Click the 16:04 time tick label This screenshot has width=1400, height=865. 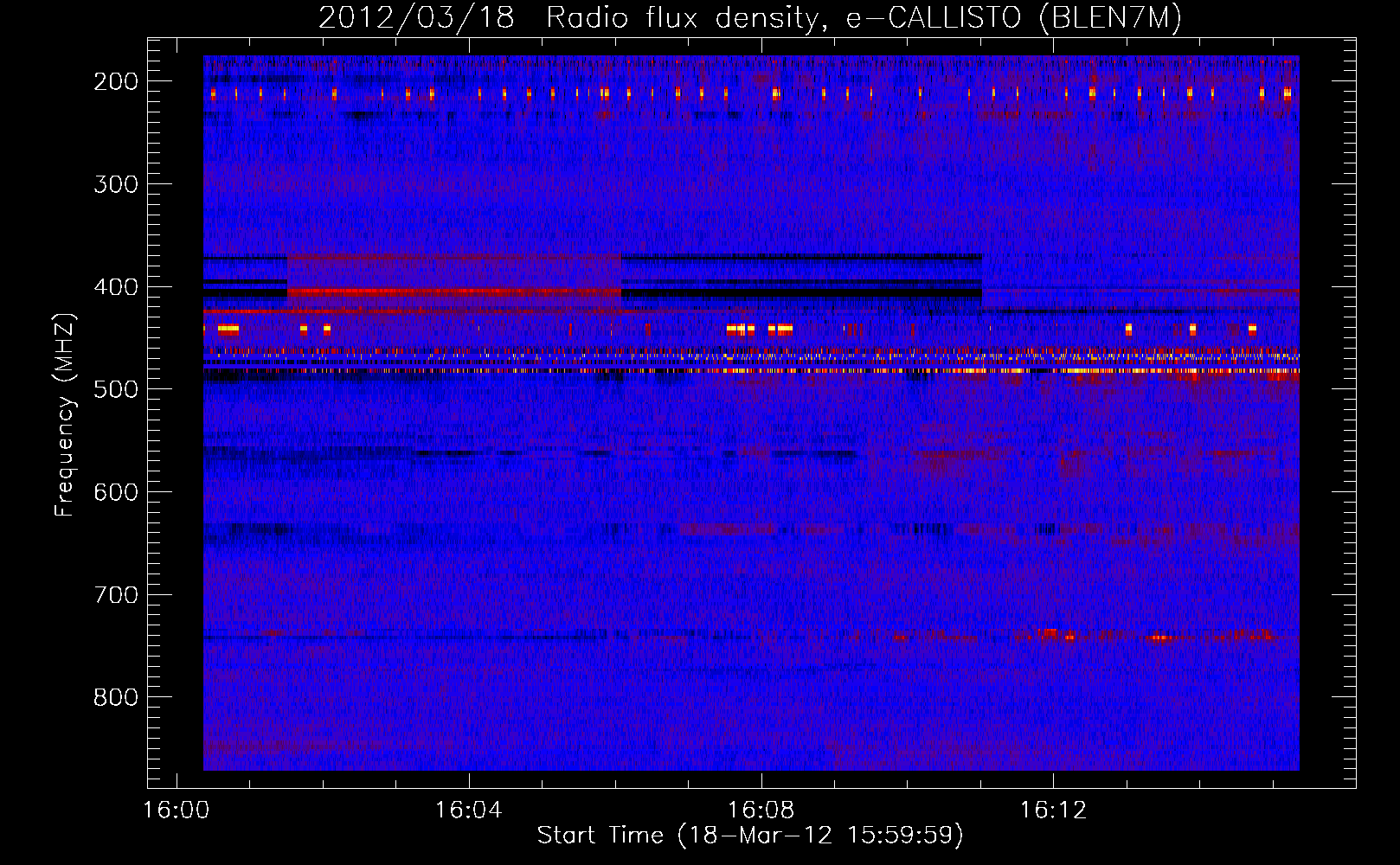coord(469,811)
